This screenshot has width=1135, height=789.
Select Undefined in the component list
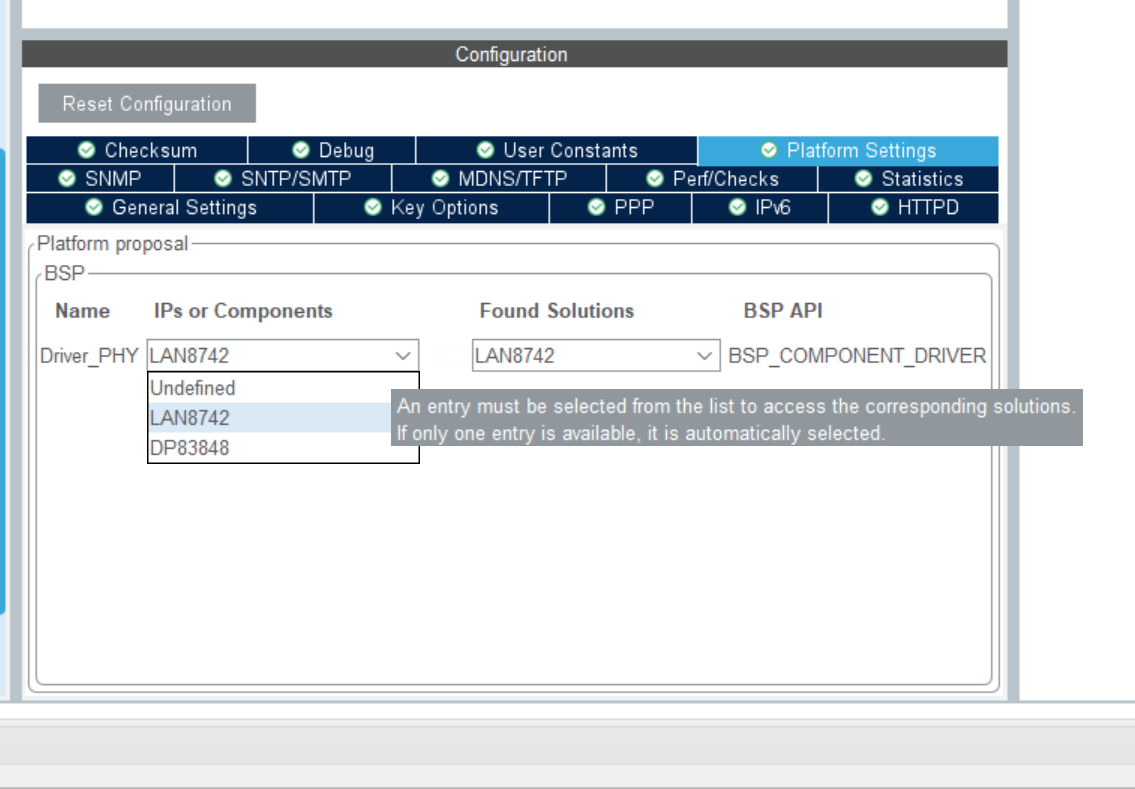(192, 388)
